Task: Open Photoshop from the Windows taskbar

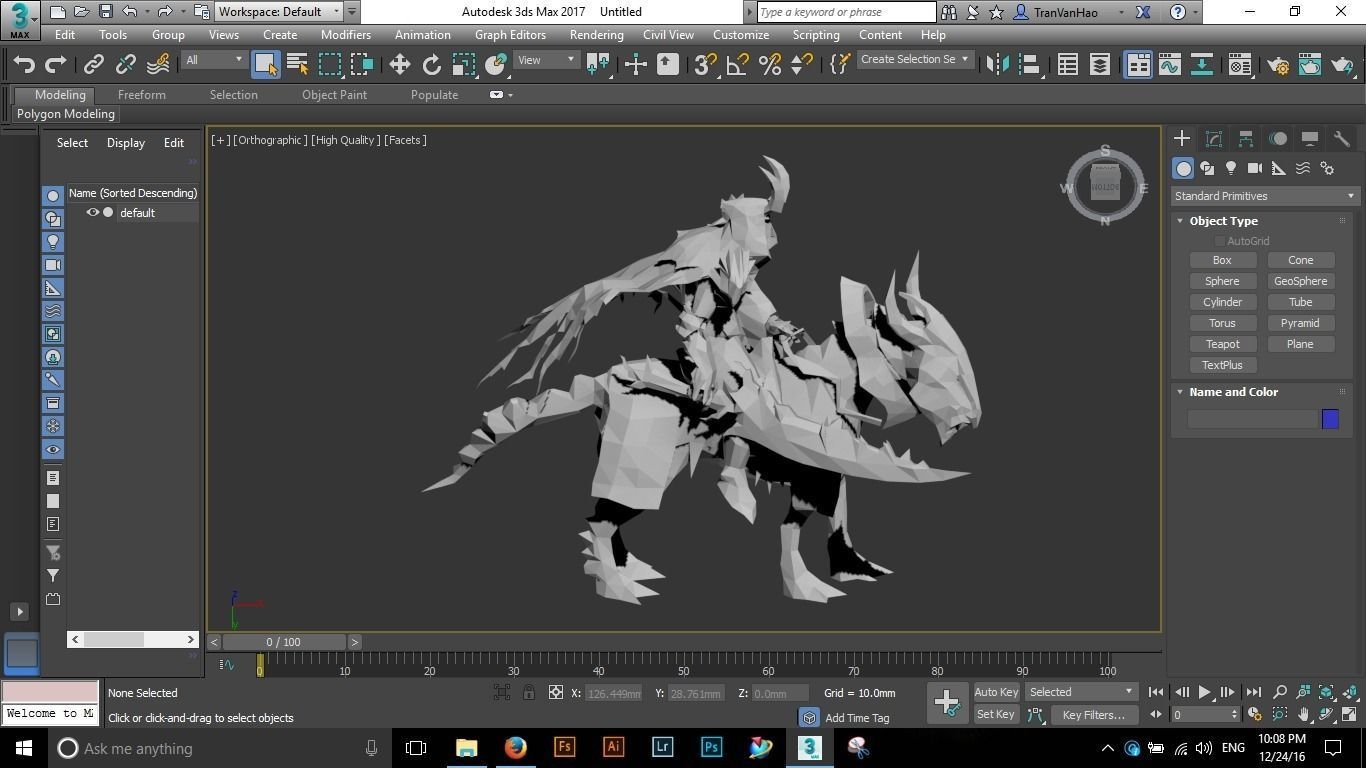Action: click(711, 747)
